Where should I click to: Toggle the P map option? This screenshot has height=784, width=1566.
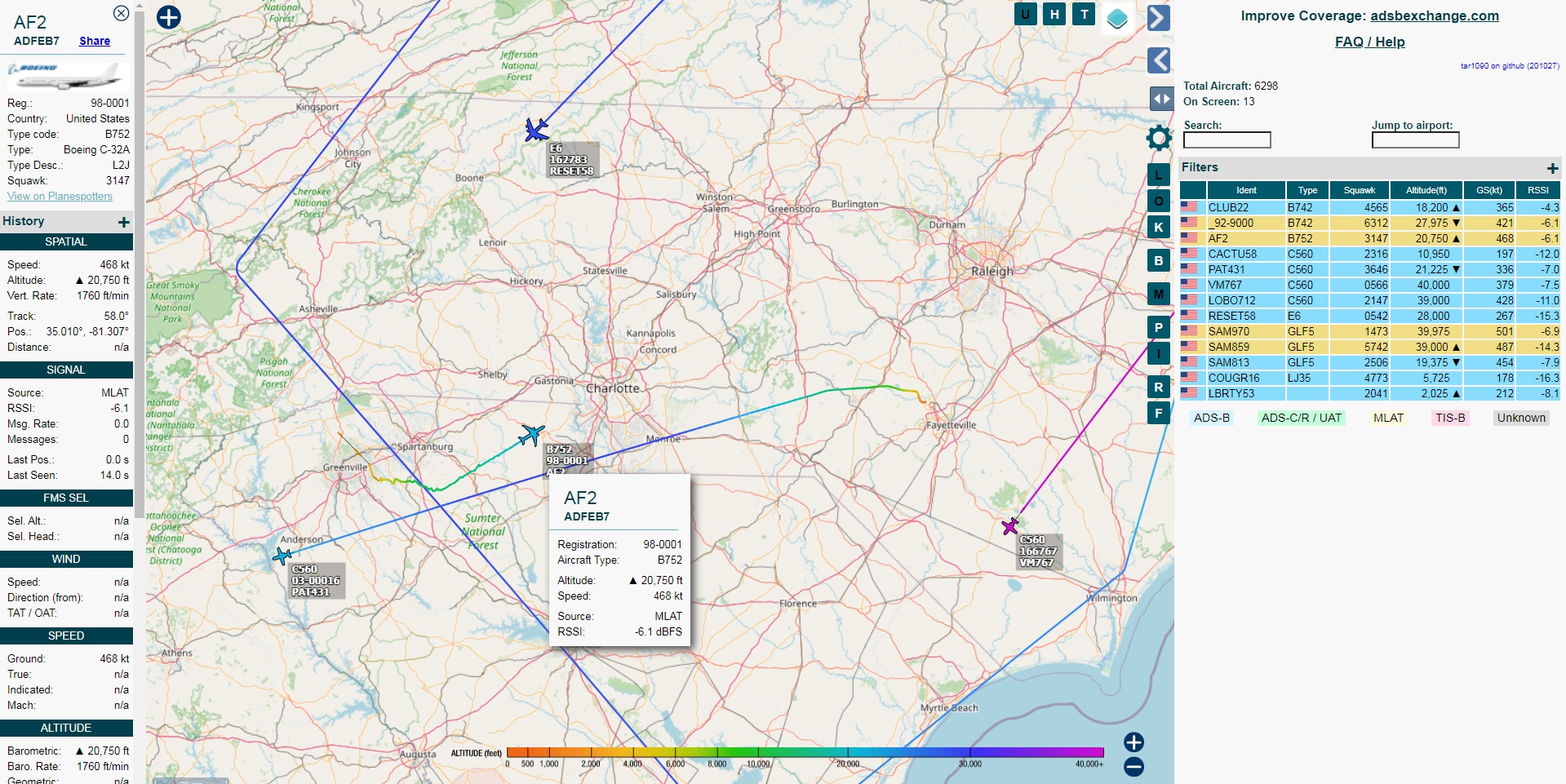coord(1159,327)
